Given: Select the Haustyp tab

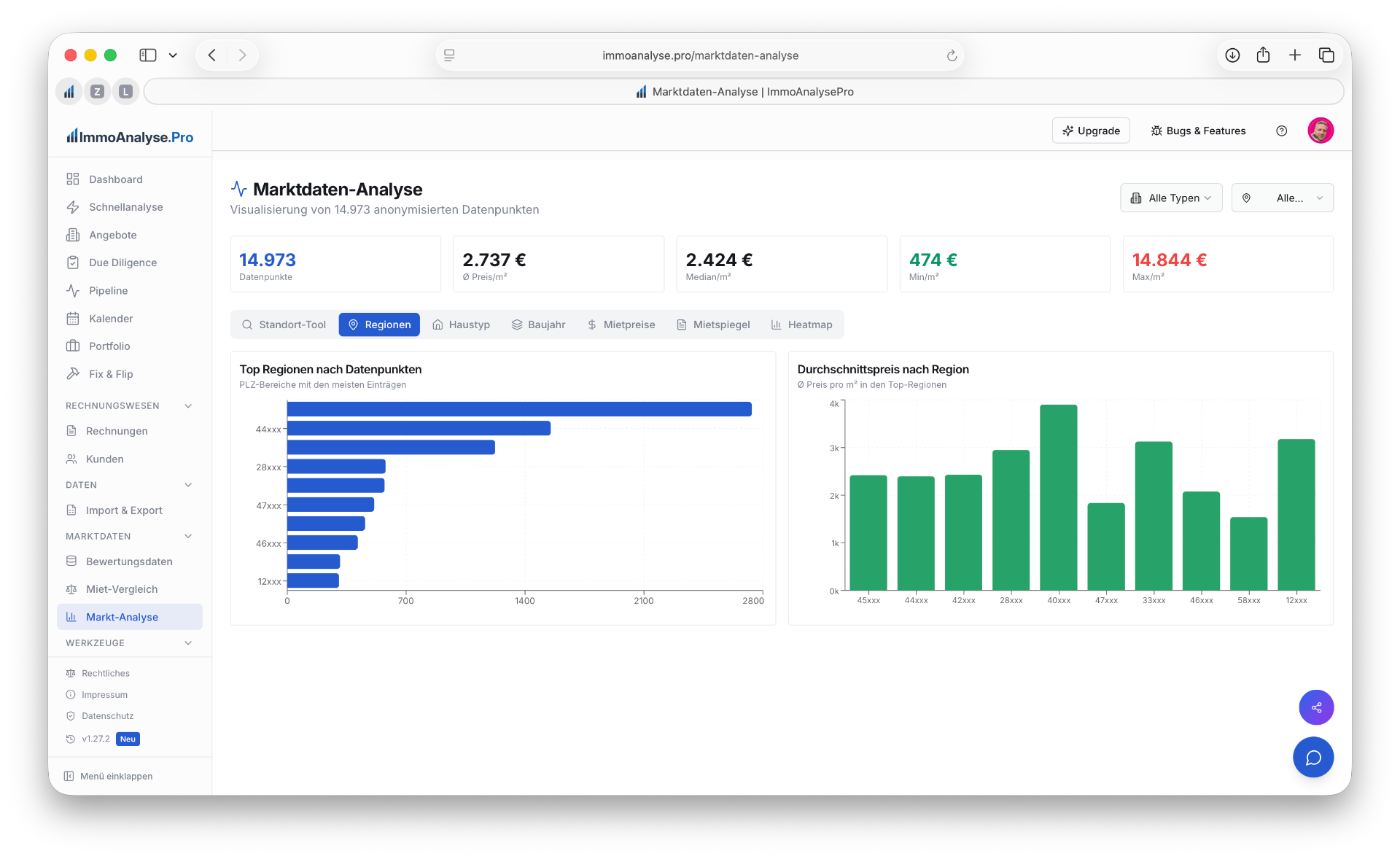Looking at the screenshot, I should click(x=461, y=324).
